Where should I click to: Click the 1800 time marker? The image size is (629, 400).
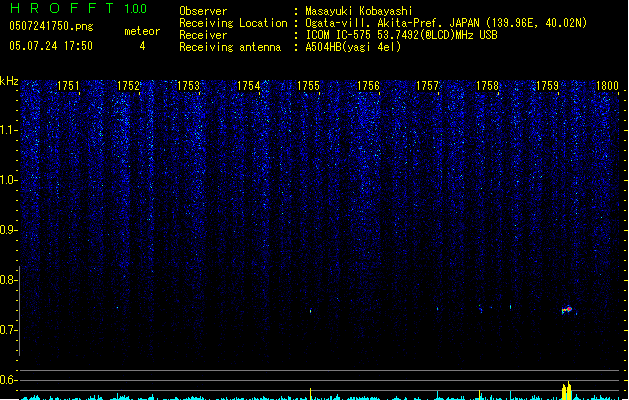pos(607,86)
